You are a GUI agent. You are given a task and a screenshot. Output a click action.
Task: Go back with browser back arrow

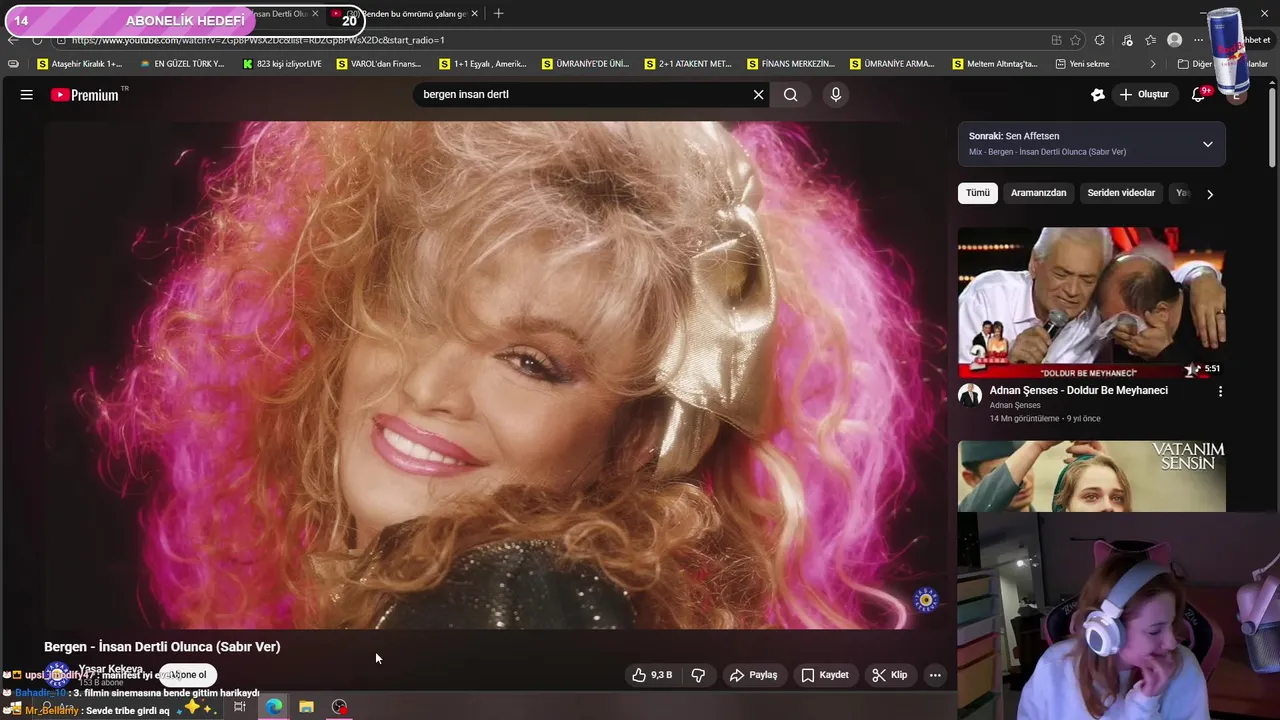(13, 40)
